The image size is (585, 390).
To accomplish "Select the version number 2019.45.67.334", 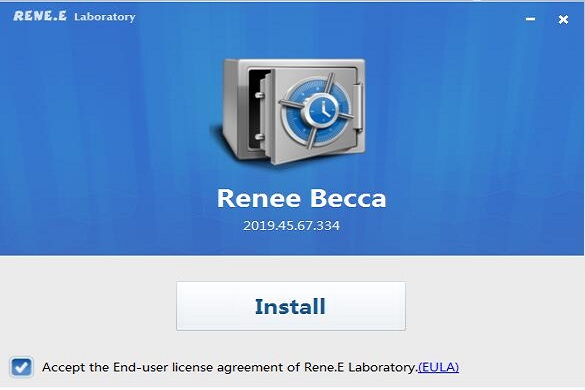I will 291,226.
